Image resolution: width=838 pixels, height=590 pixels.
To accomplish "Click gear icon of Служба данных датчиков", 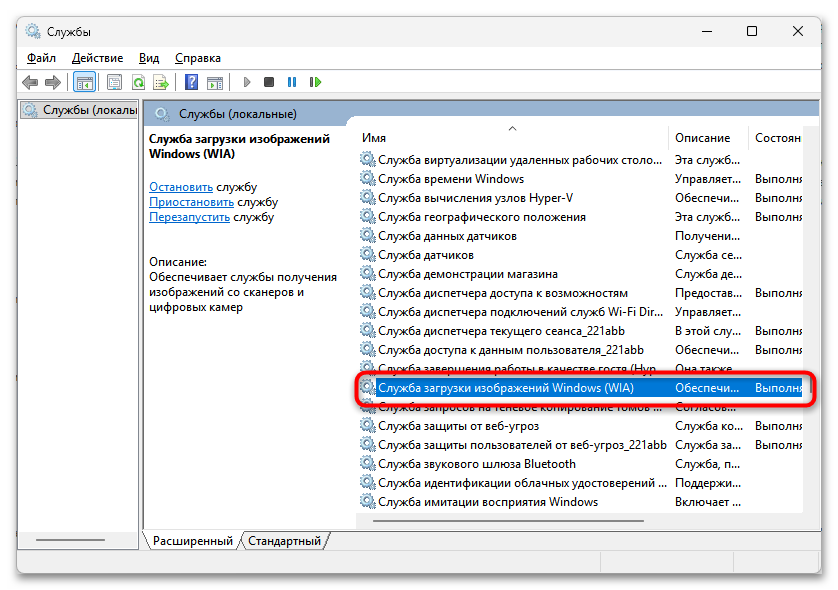I will pos(368,235).
